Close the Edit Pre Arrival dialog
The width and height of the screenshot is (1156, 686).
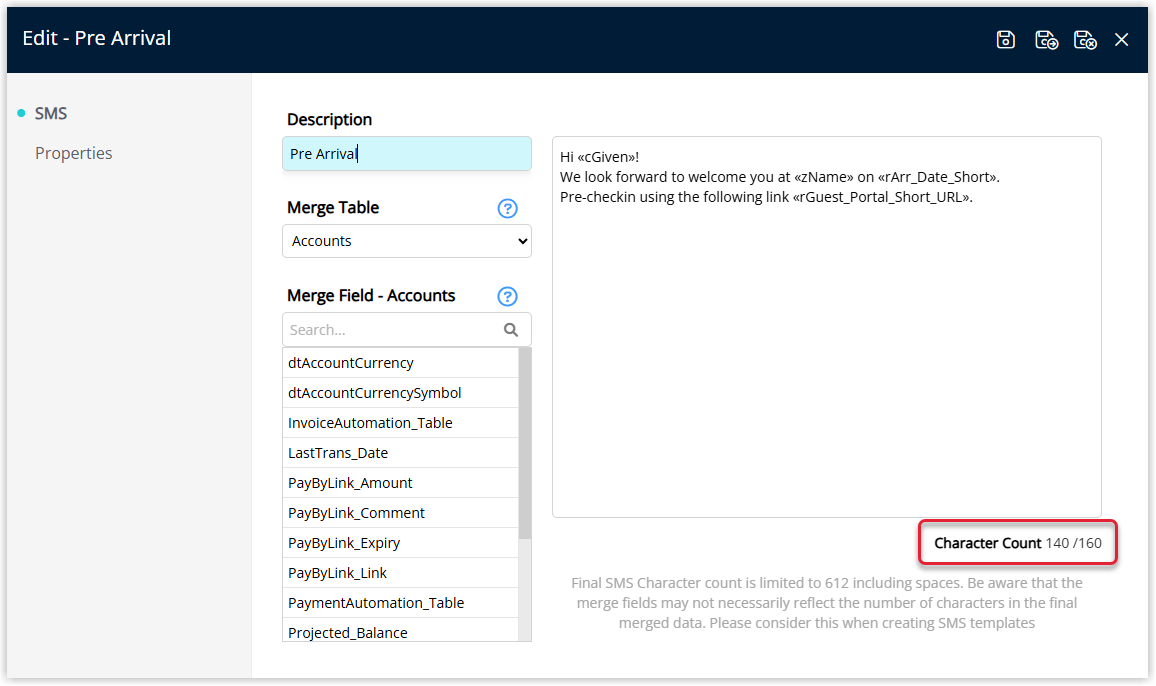[x=1121, y=40]
